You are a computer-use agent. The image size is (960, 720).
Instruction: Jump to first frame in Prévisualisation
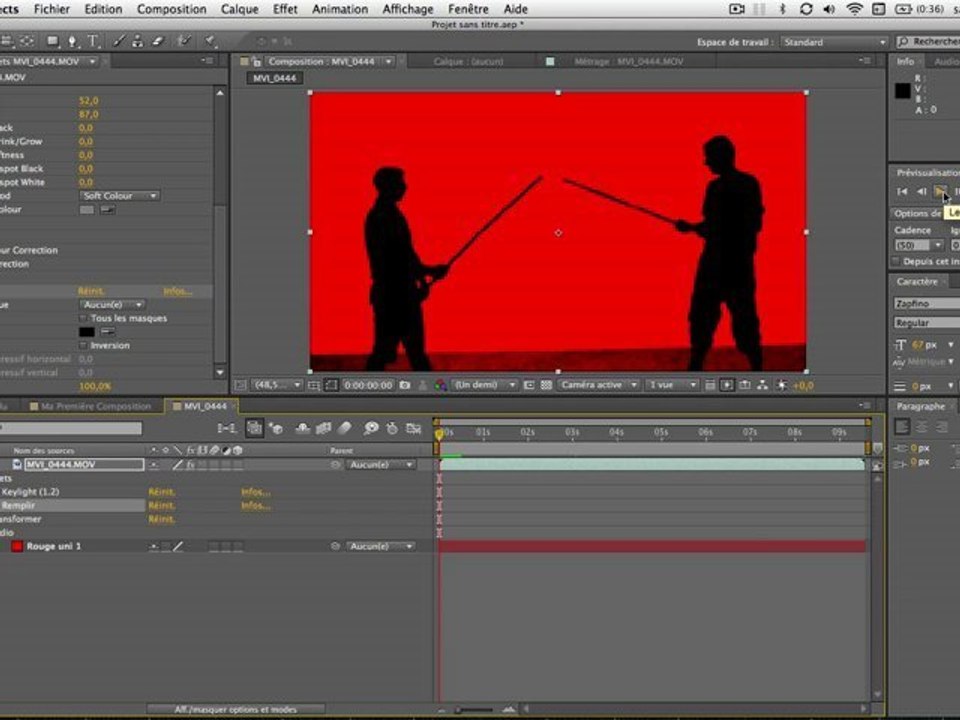point(902,192)
